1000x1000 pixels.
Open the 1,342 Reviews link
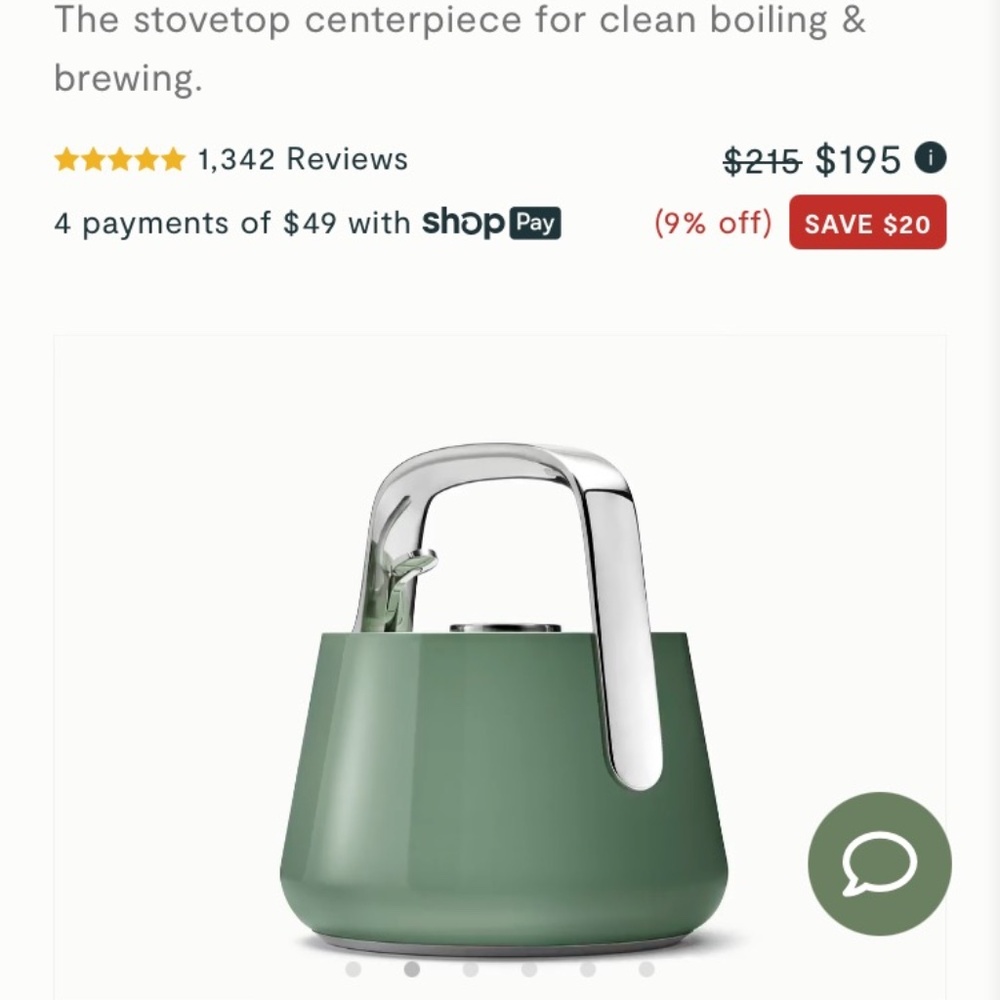[300, 158]
